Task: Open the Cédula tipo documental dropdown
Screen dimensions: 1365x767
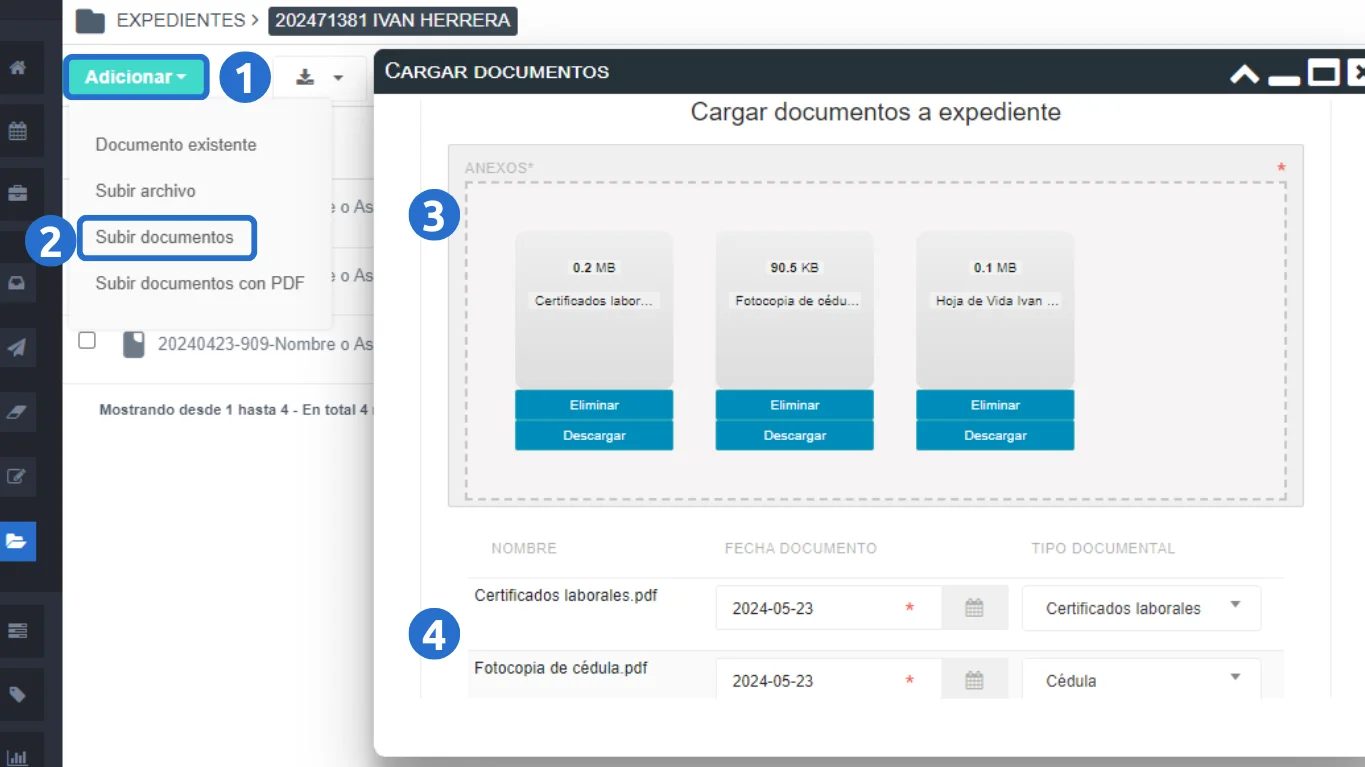Action: [1141, 681]
